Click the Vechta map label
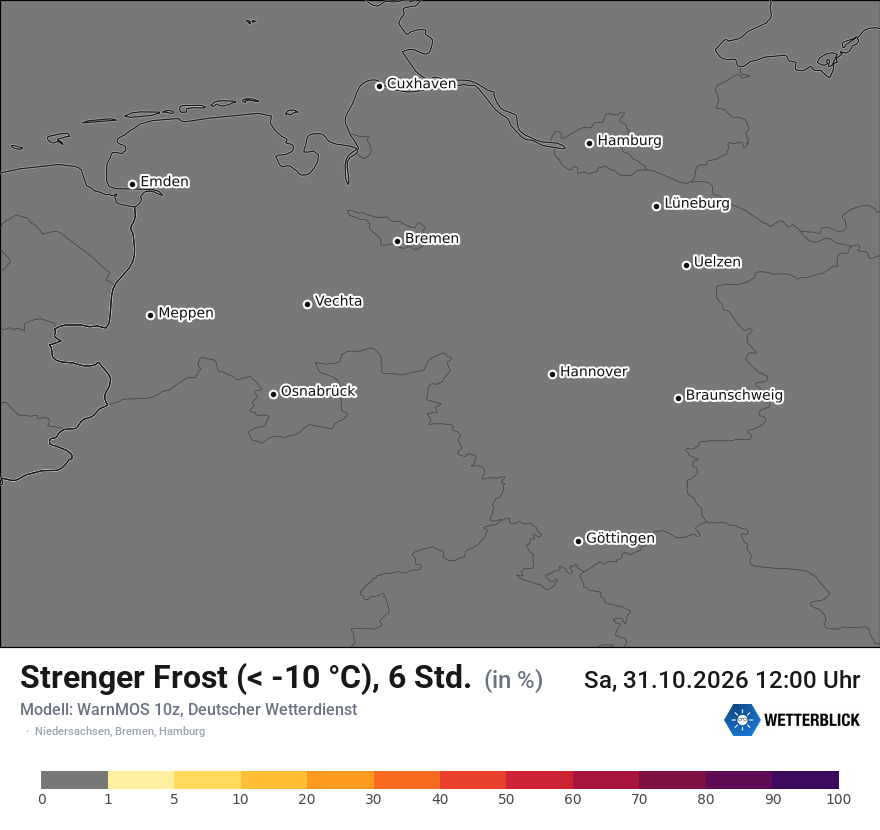 click(338, 301)
